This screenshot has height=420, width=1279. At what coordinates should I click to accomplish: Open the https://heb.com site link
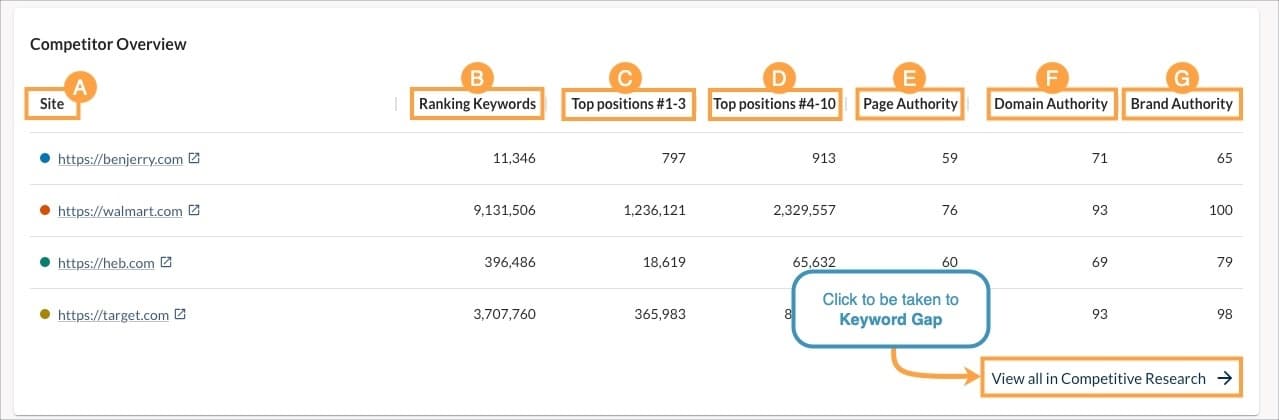click(106, 263)
